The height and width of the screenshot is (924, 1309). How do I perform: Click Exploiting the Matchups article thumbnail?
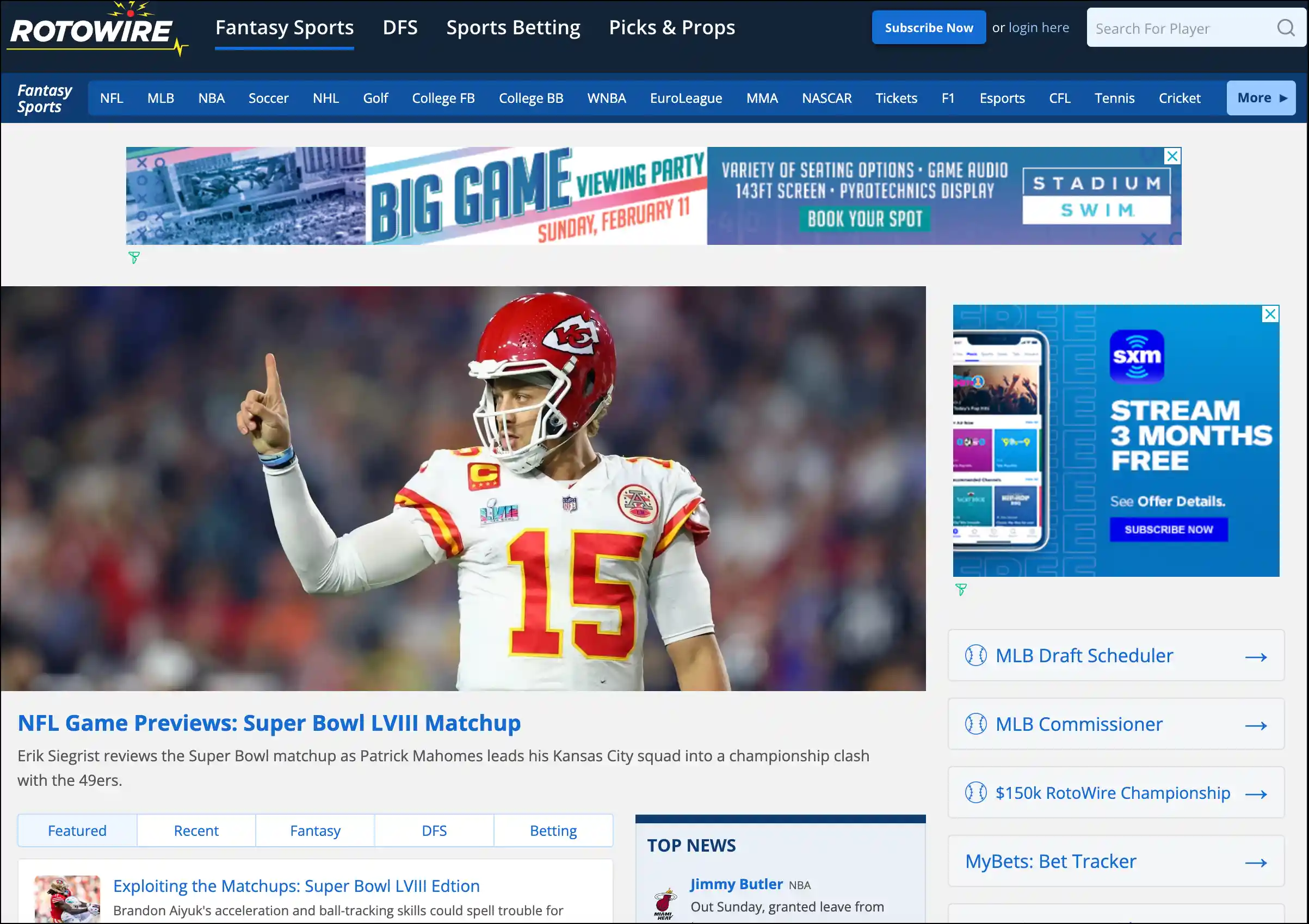point(67,899)
